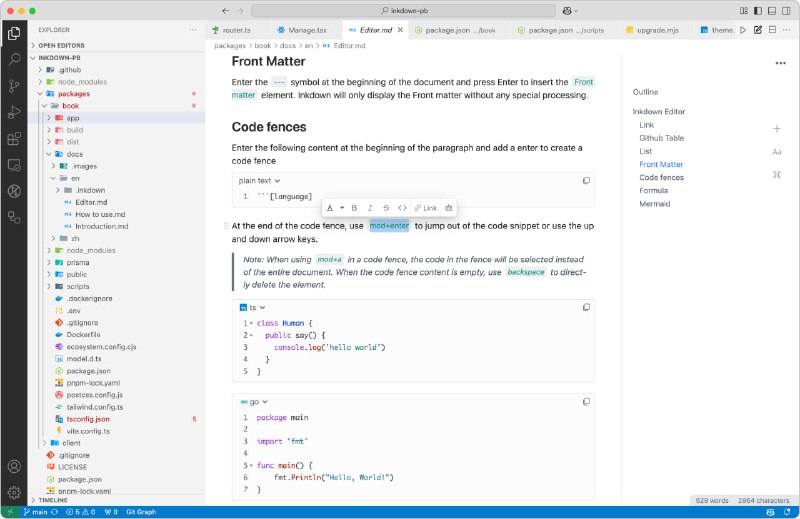800x519 pixels.
Task: Click the inline code format icon
Action: (x=402, y=208)
